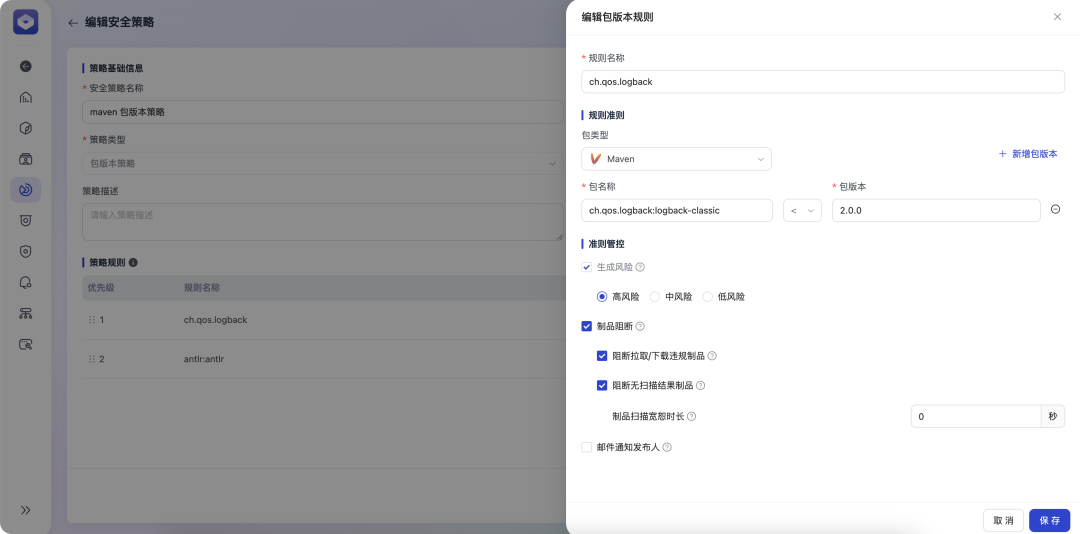Choose the 低风险 radio option
Viewport: 1080px width, 534px height.
708,297
